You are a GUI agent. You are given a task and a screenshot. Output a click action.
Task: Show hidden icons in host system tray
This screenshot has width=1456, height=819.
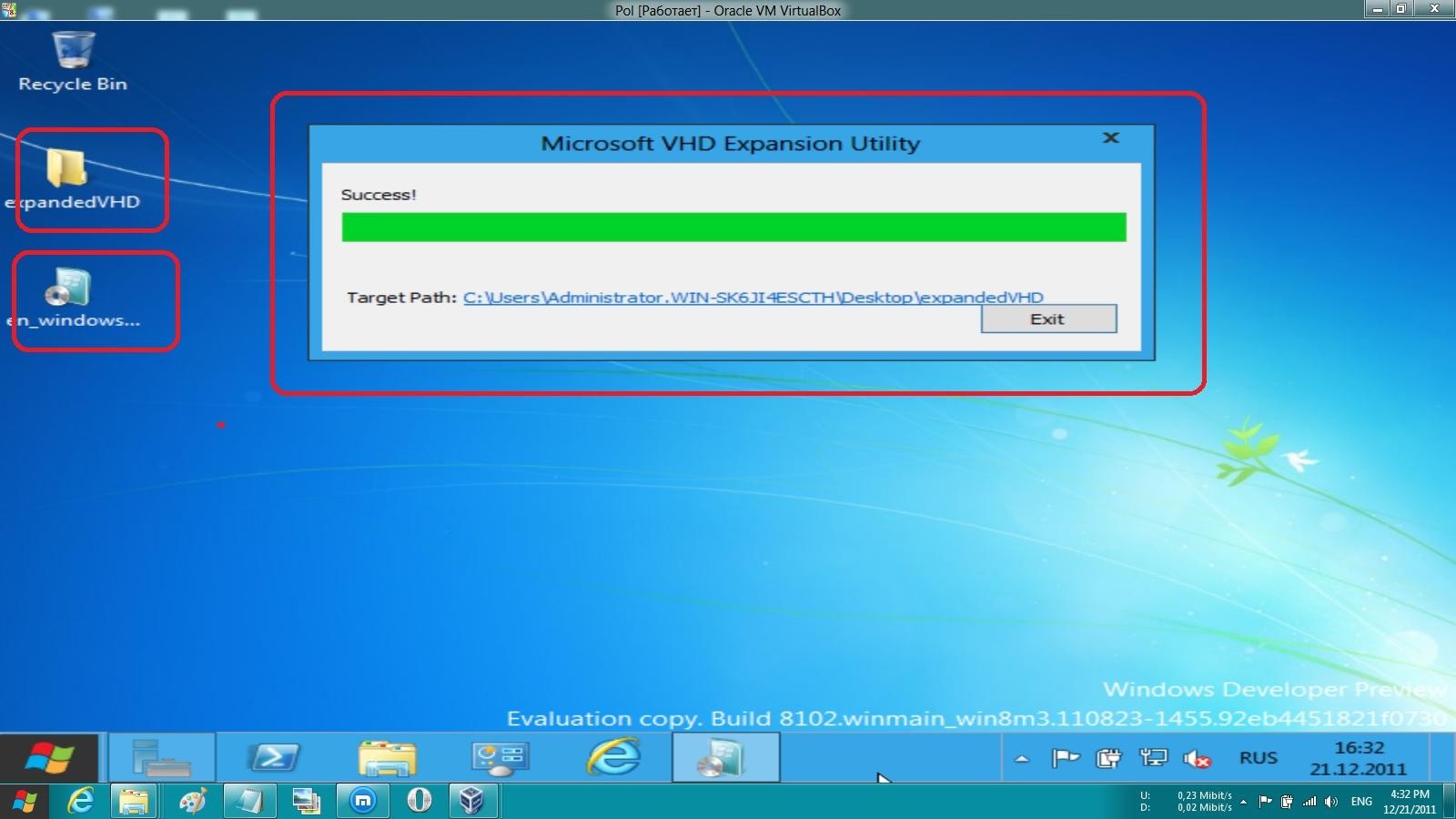pos(1243,802)
